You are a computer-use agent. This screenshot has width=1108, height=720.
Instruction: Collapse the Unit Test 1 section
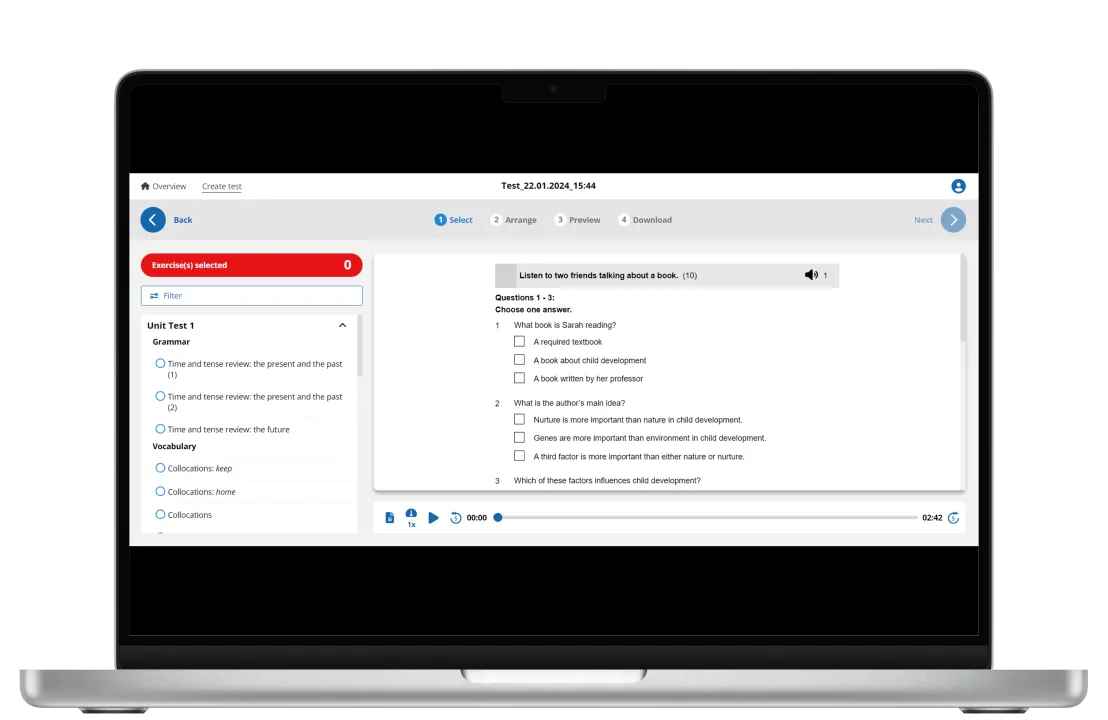[x=342, y=326]
